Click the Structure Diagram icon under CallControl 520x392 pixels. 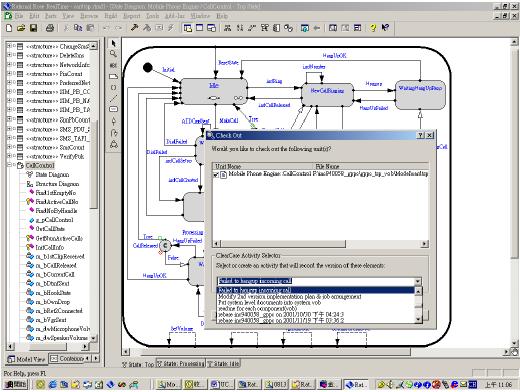30,184
